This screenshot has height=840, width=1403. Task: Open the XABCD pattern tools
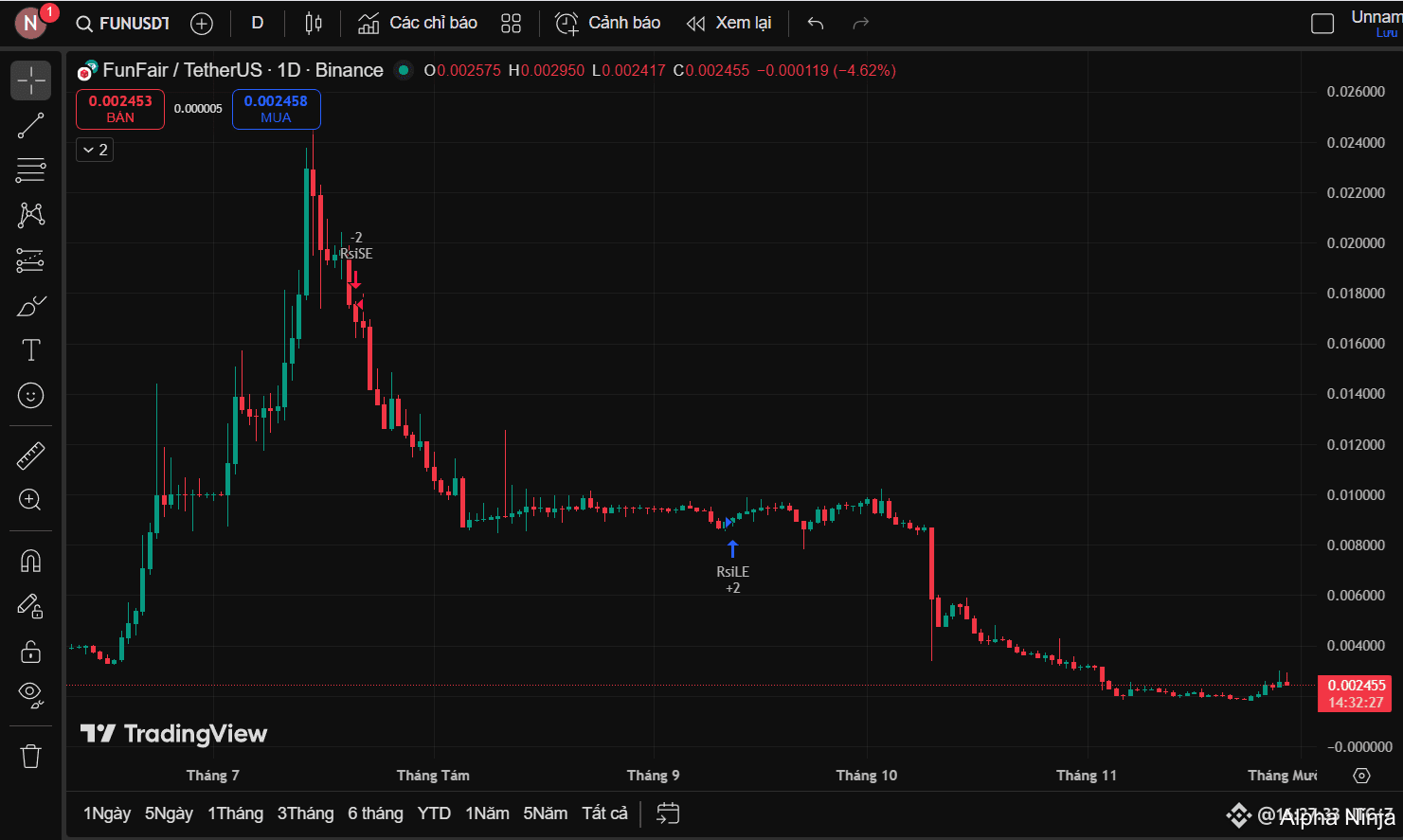click(x=31, y=215)
